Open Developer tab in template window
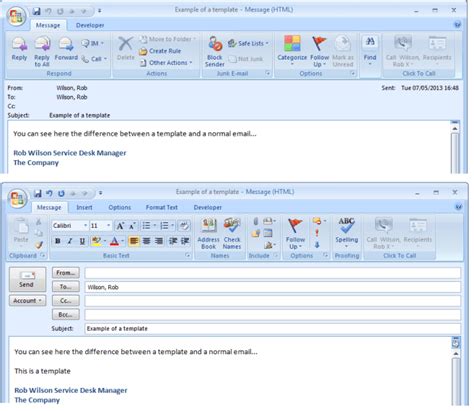The height and width of the screenshot is (411, 474). pos(208,207)
